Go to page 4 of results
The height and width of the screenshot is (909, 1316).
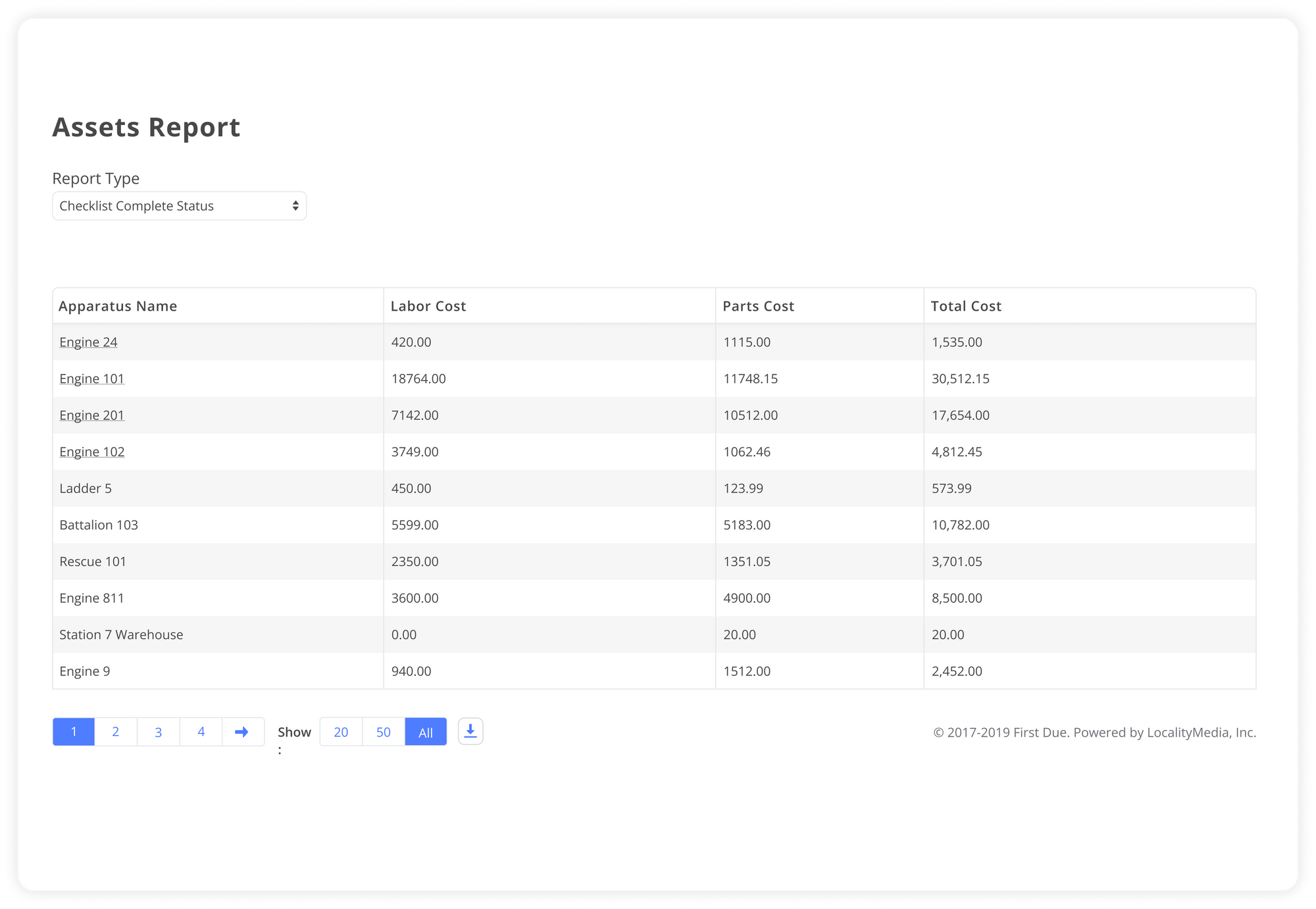point(201,731)
